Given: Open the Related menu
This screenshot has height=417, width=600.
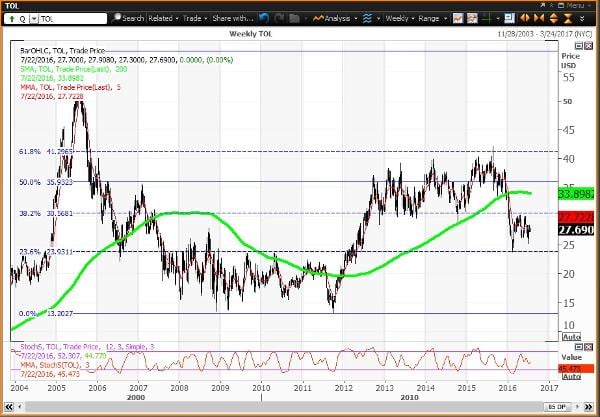Looking at the screenshot, I should pyautogui.click(x=165, y=18).
